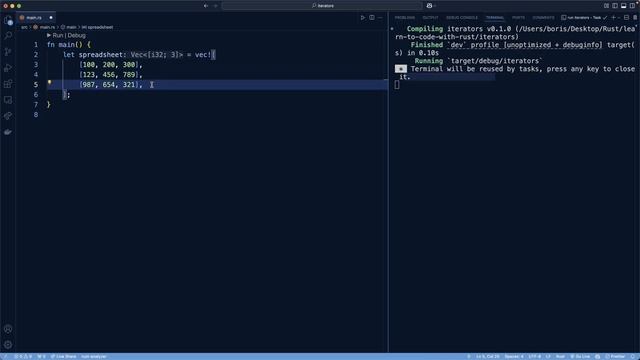
Task: Split the editor to the right
Action: click(372, 18)
